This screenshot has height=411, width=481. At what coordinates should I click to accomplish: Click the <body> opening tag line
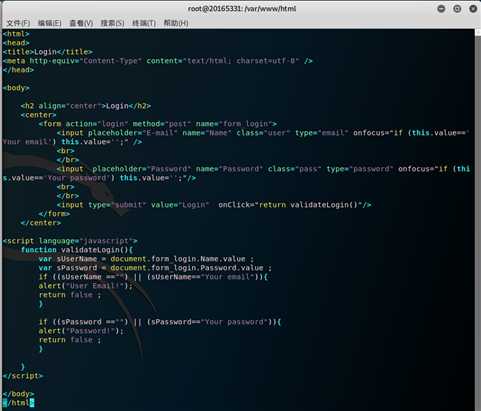[16, 88]
